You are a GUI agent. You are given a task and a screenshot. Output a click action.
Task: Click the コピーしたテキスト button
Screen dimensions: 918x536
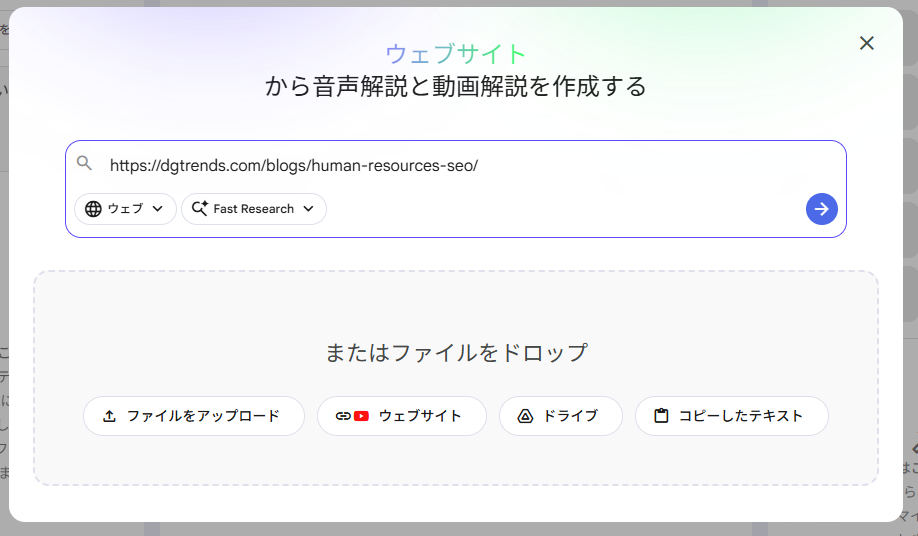(731, 416)
